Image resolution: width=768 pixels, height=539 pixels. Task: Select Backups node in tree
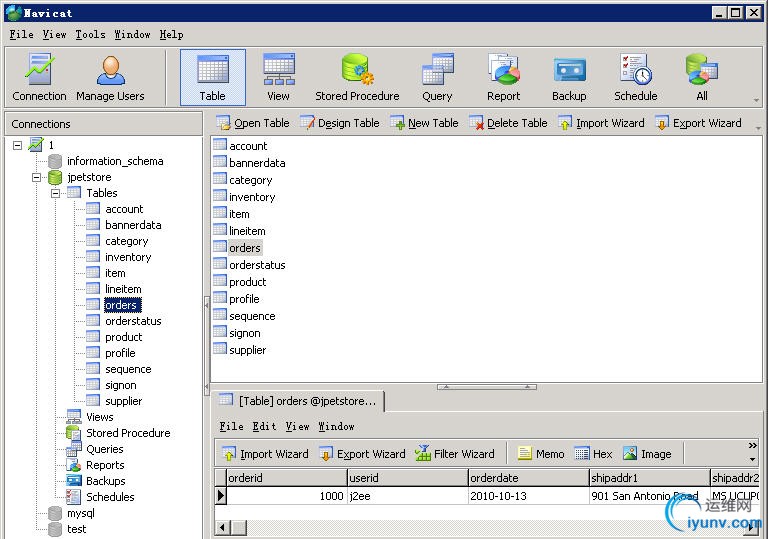[x=106, y=481]
